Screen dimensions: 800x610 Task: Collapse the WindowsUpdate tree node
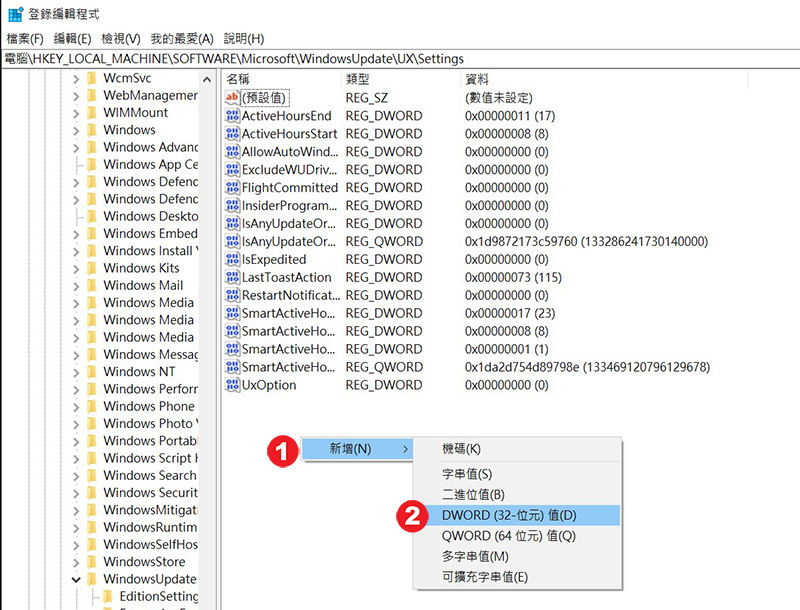(76, 580)
